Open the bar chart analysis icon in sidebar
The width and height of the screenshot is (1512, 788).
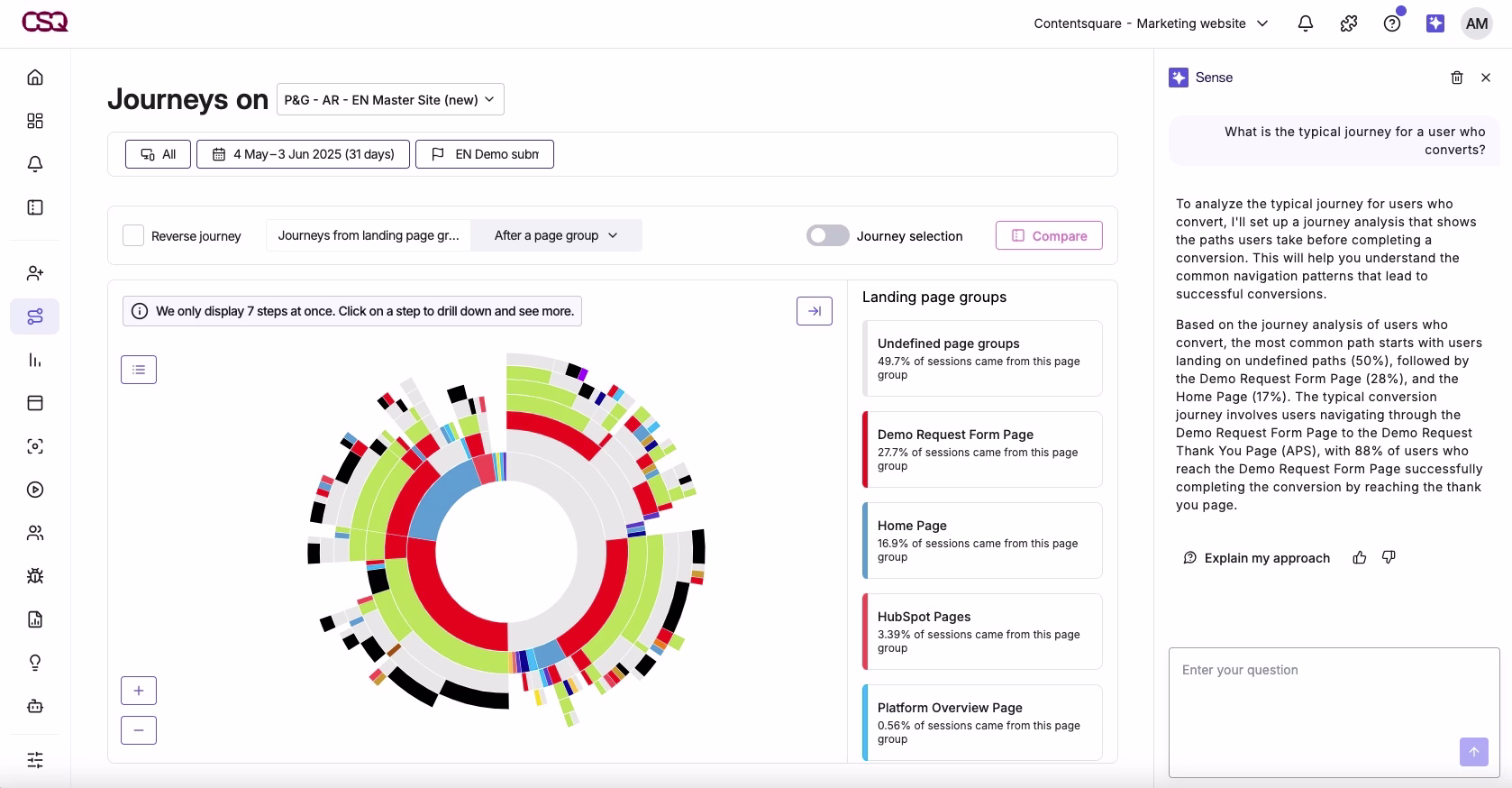[x=35, y=360]
